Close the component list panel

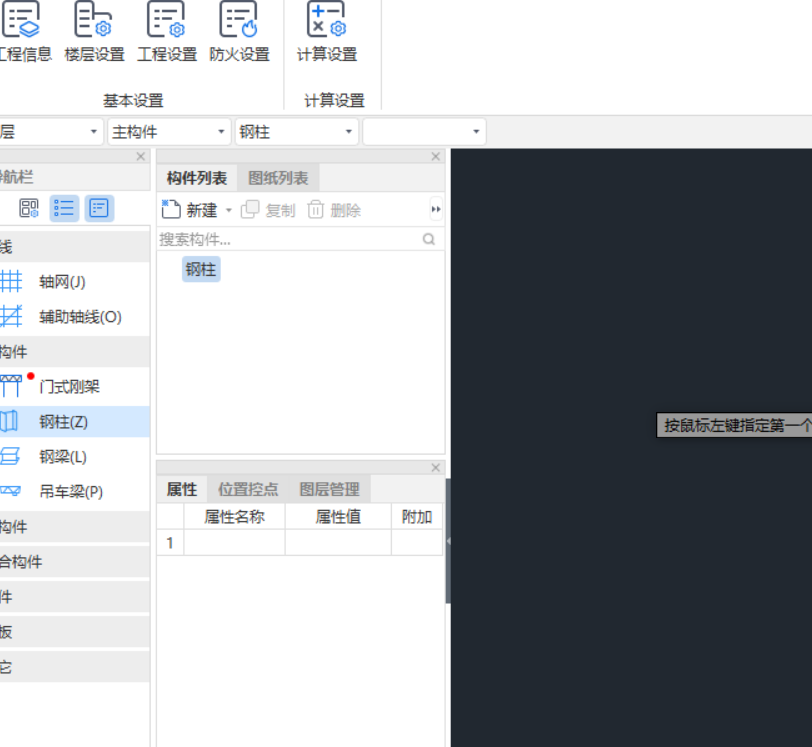[436, 156]
